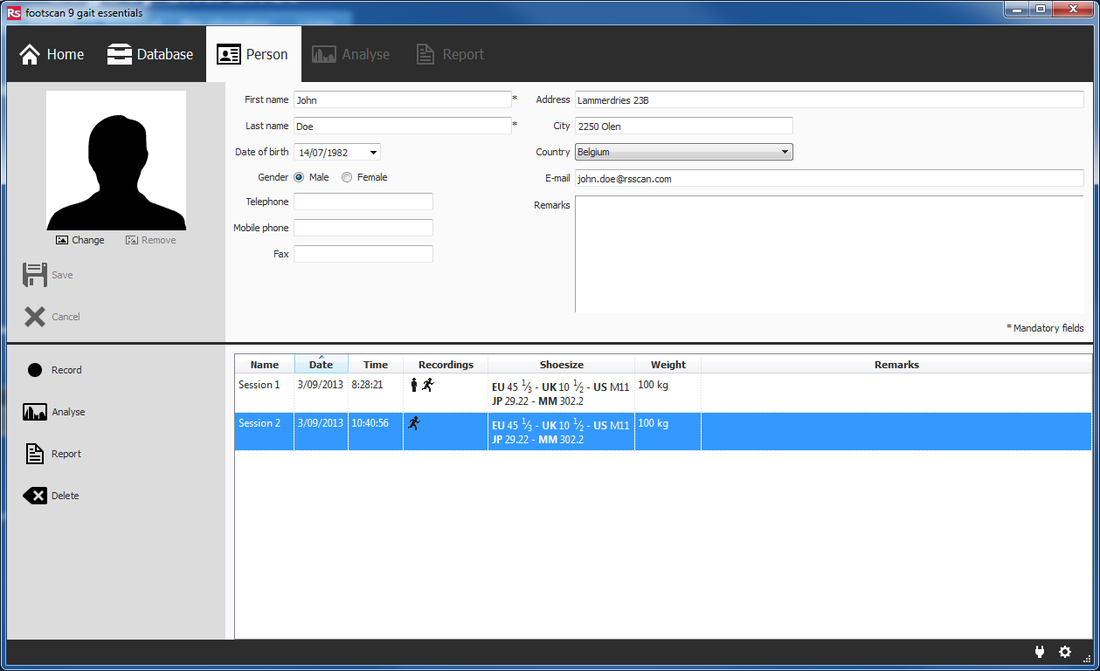
Task: Click the standing person icon in Session 1
Action: [414, 385]
